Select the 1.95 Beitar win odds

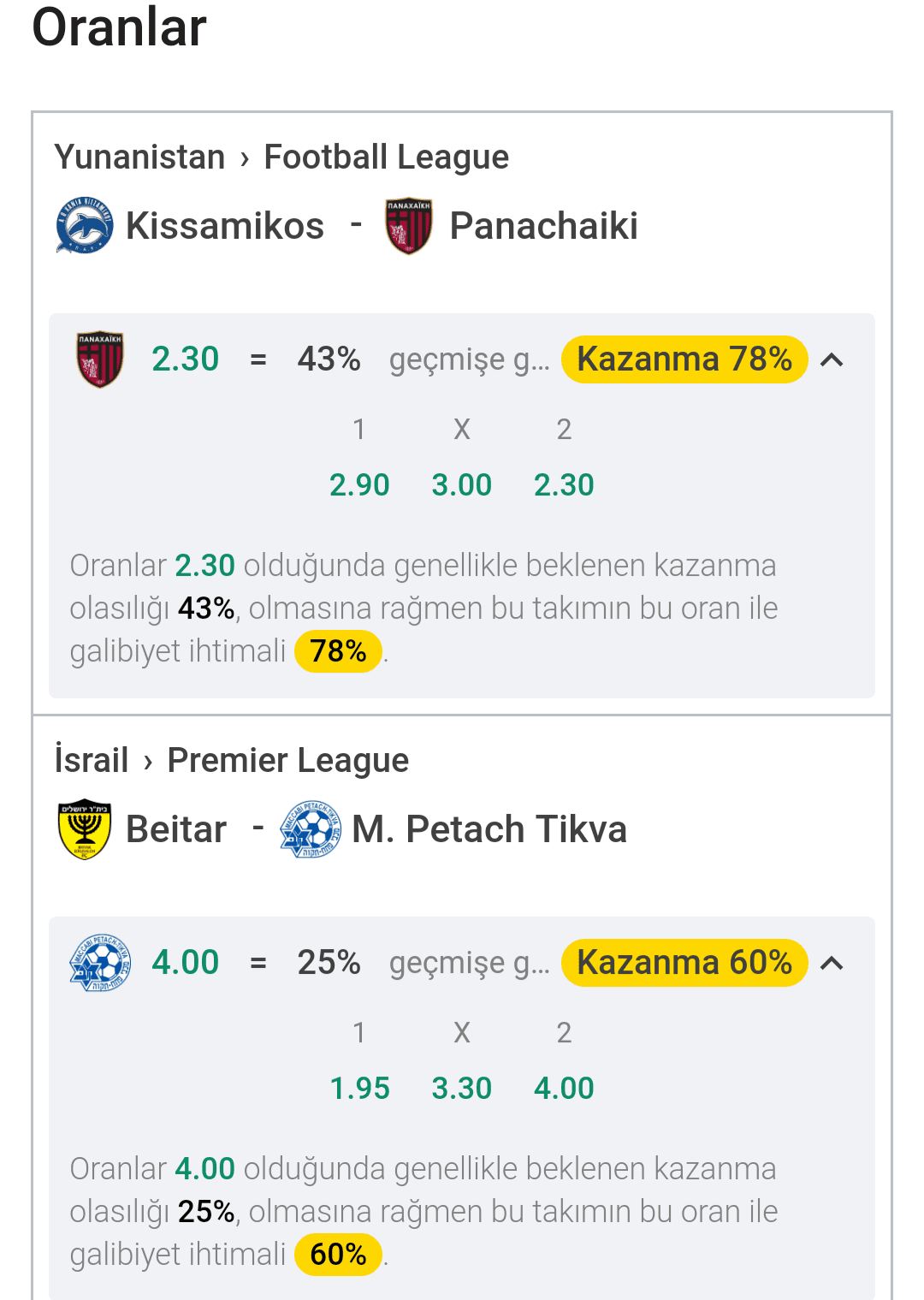[x=359, y=1089]
